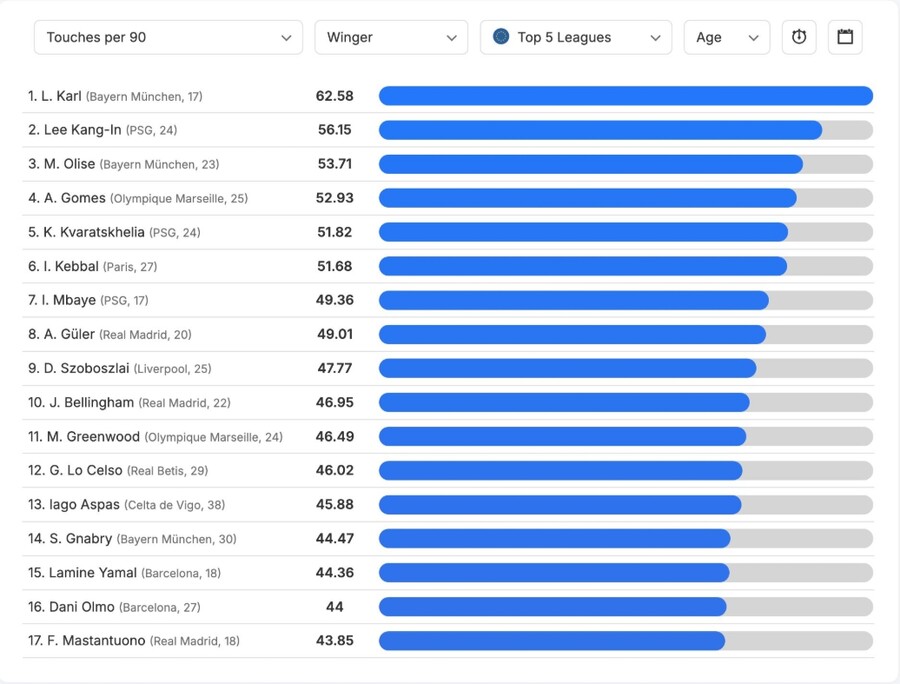Image resolution: width=900 pixels, height=684 pixels.
Task: Open the Touches per 90 metric dropdown
Action: 168,37
